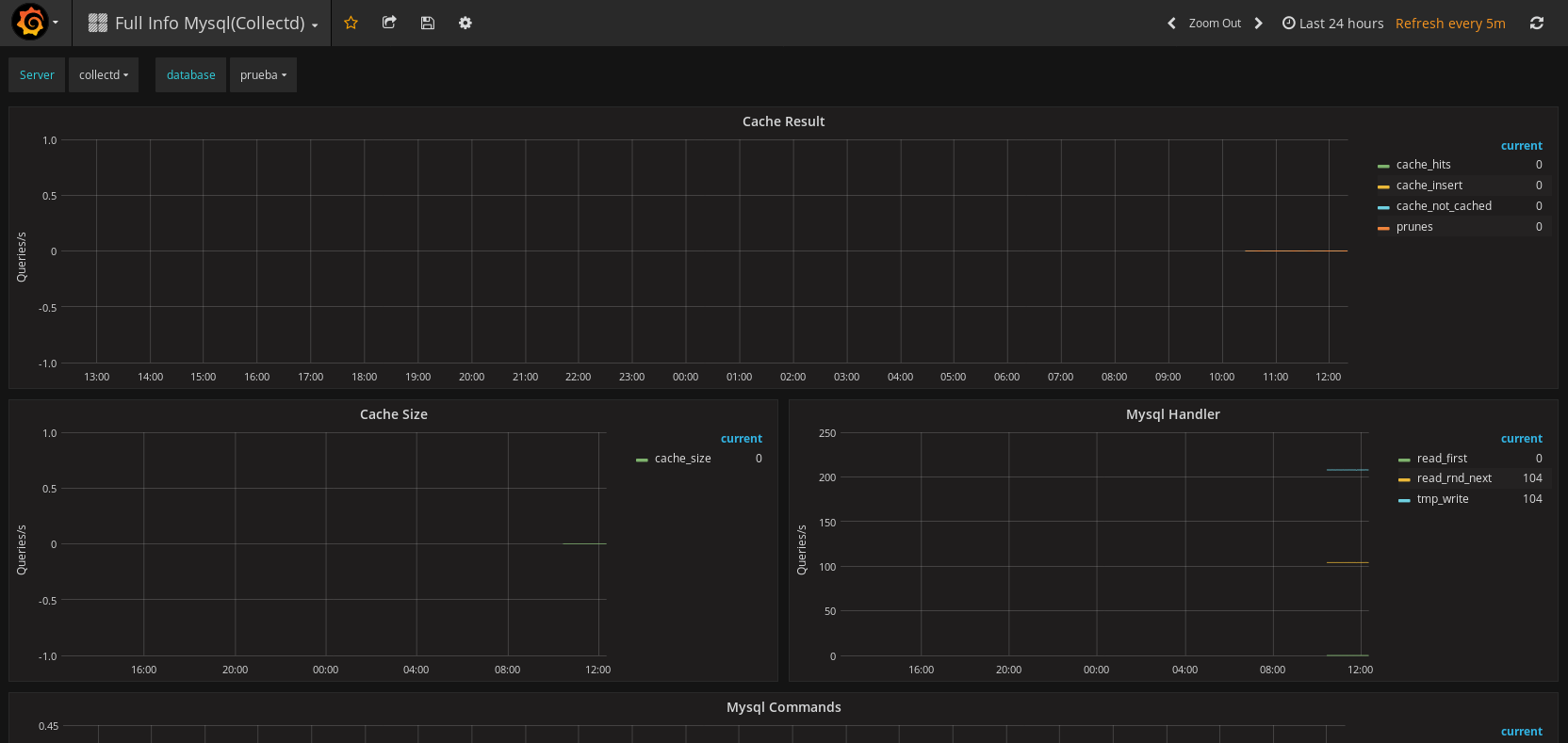Viewport: 1568px width, 743px height.
Task: Refresh the dashboard now
Action: coord(1536,24)
